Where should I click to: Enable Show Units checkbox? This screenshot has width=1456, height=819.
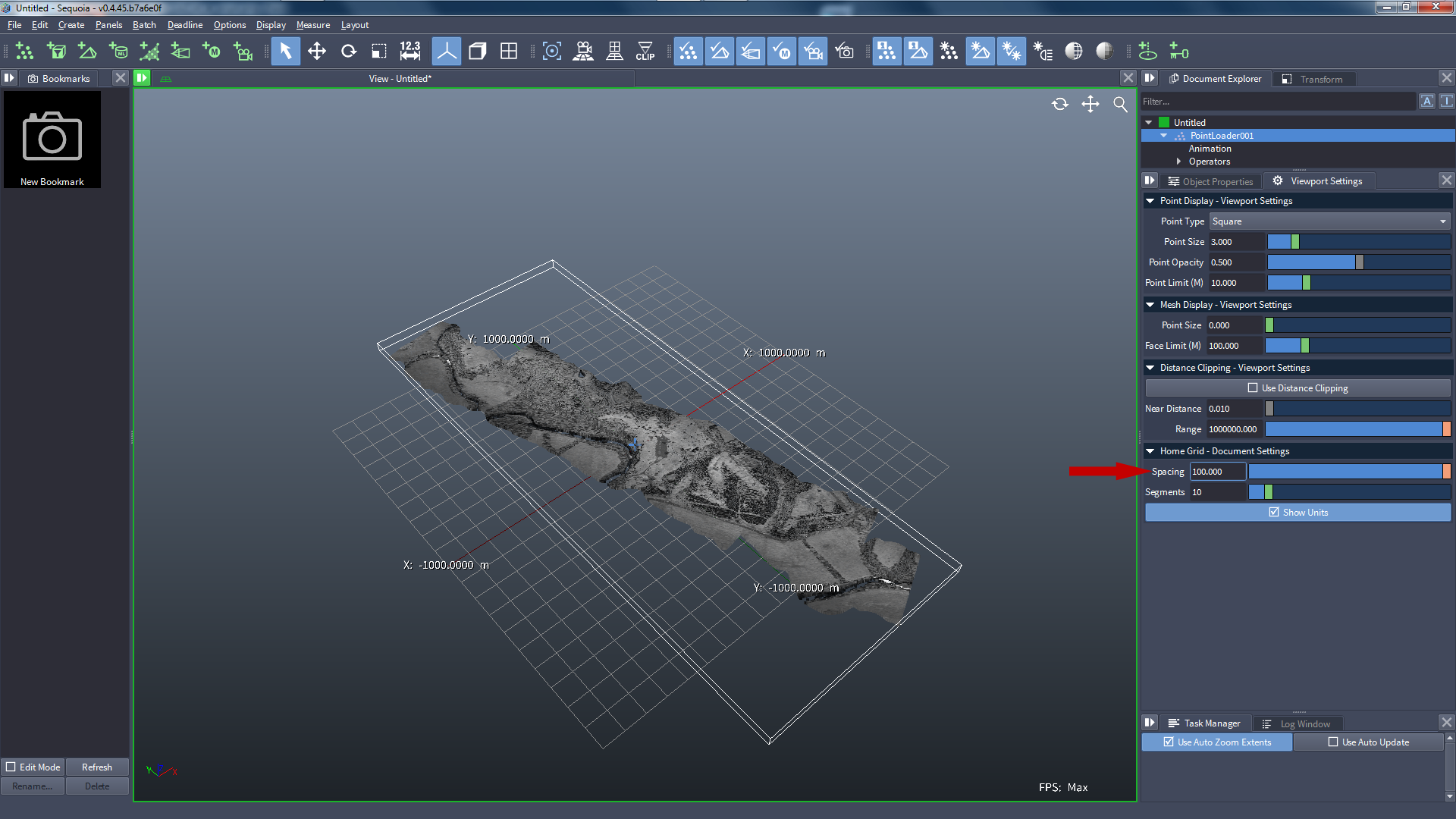[1273, 512]
